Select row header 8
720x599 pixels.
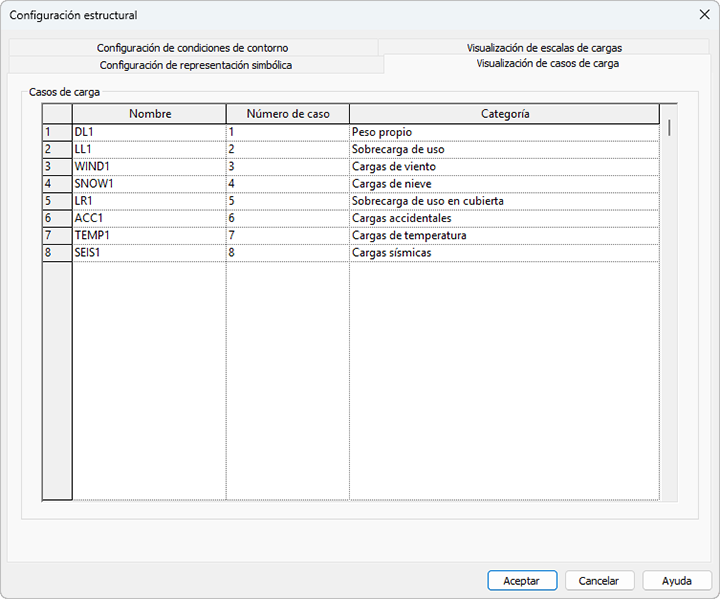tap(57, 253)
